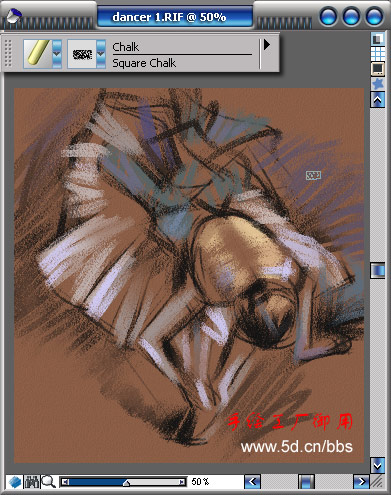Viewport: 391px width, 495px height.
Task: Click the Square Chalk variant thumbnail
Action: (82, 54)
